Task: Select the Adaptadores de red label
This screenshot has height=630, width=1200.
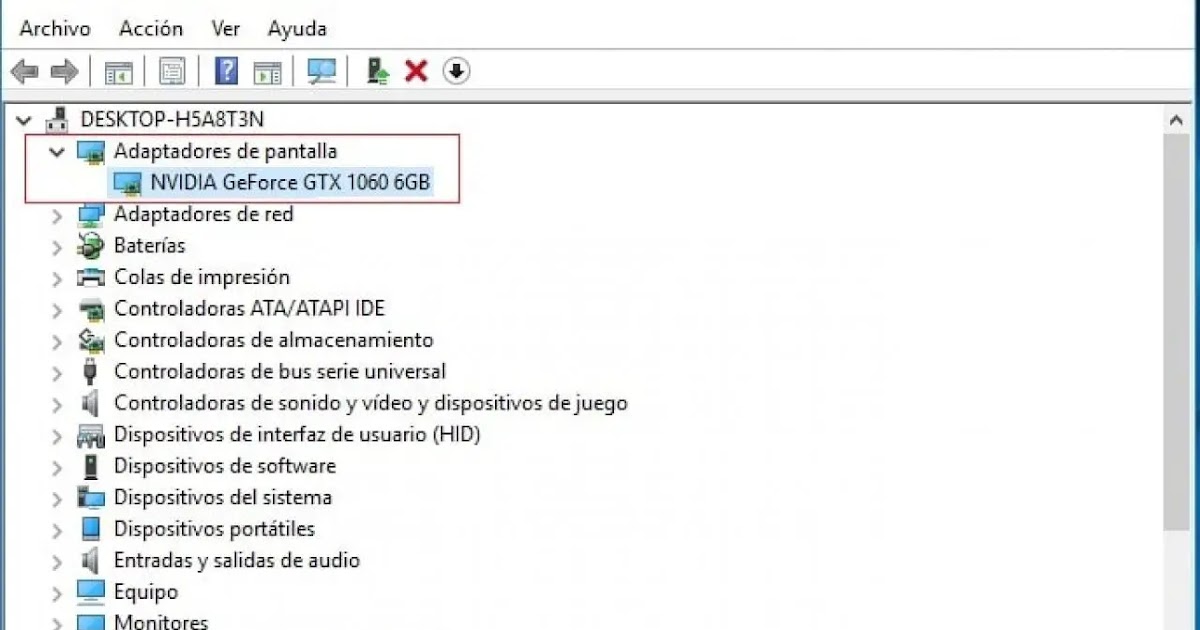Action: coord(204,214)
